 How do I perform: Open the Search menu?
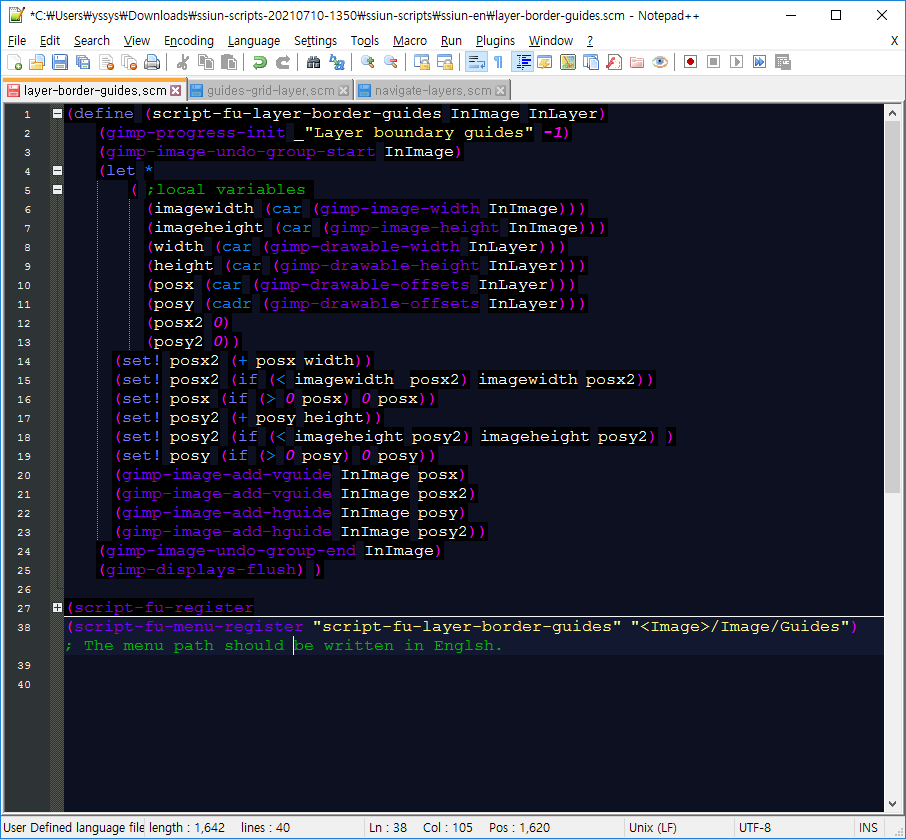(x=91, y=40)
